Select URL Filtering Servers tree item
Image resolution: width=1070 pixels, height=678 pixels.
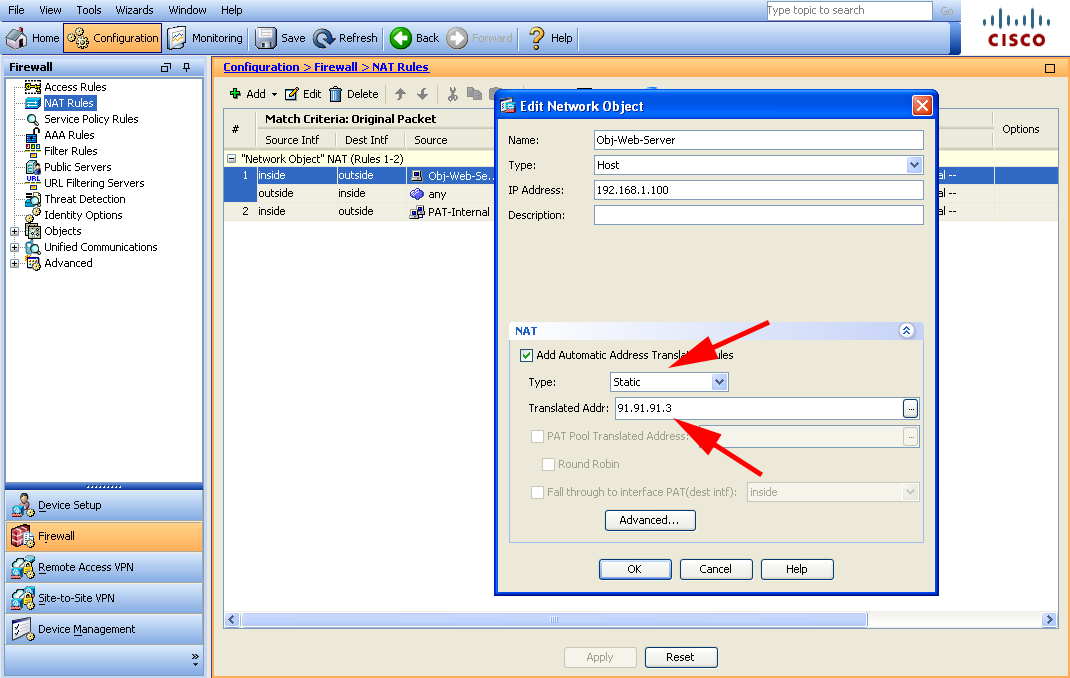tap(94, 183)
